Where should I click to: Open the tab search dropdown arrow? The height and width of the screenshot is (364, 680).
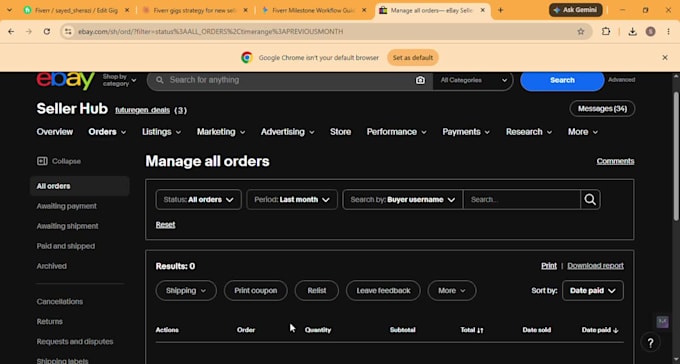pos(9,10)
